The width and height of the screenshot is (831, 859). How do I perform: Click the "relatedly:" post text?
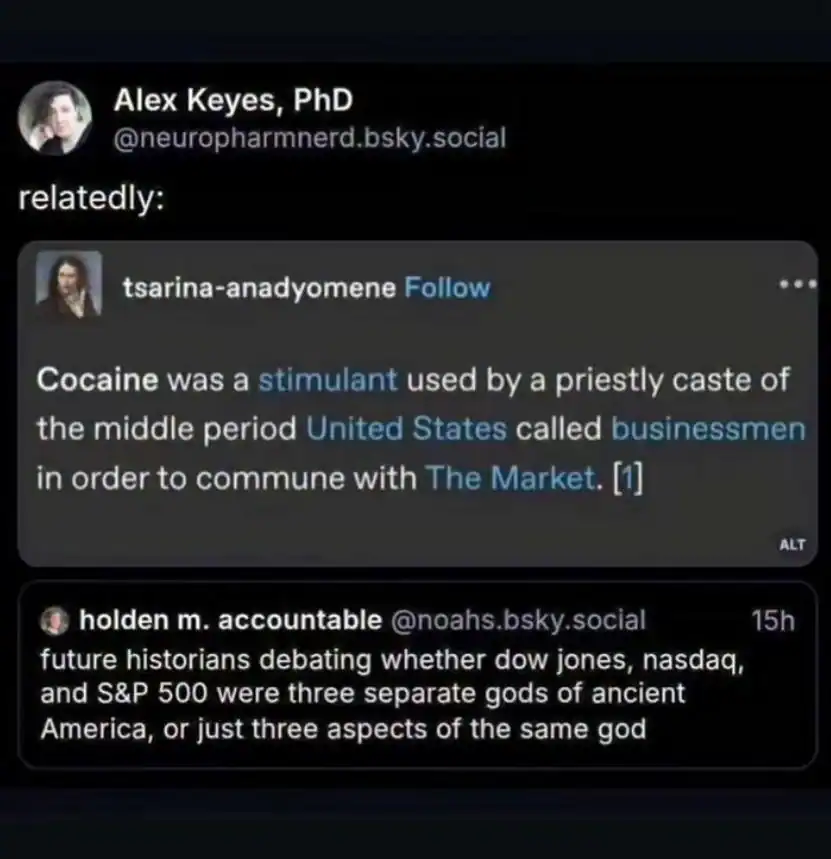coord(92,198)
